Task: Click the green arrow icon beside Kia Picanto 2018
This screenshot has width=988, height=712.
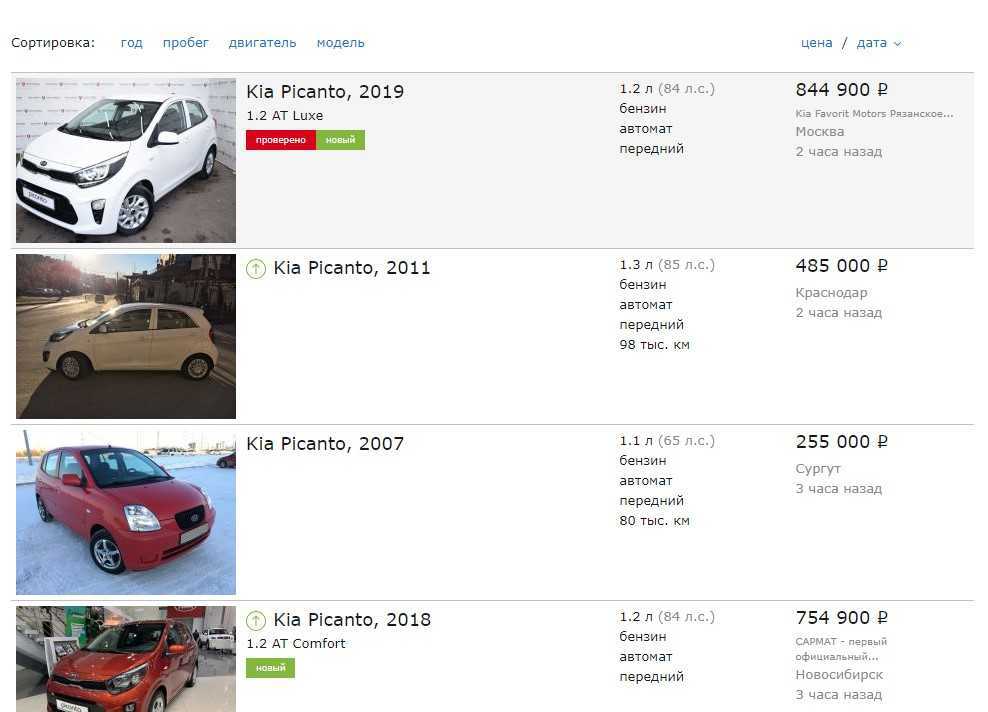Action: [x=256, y=620]
